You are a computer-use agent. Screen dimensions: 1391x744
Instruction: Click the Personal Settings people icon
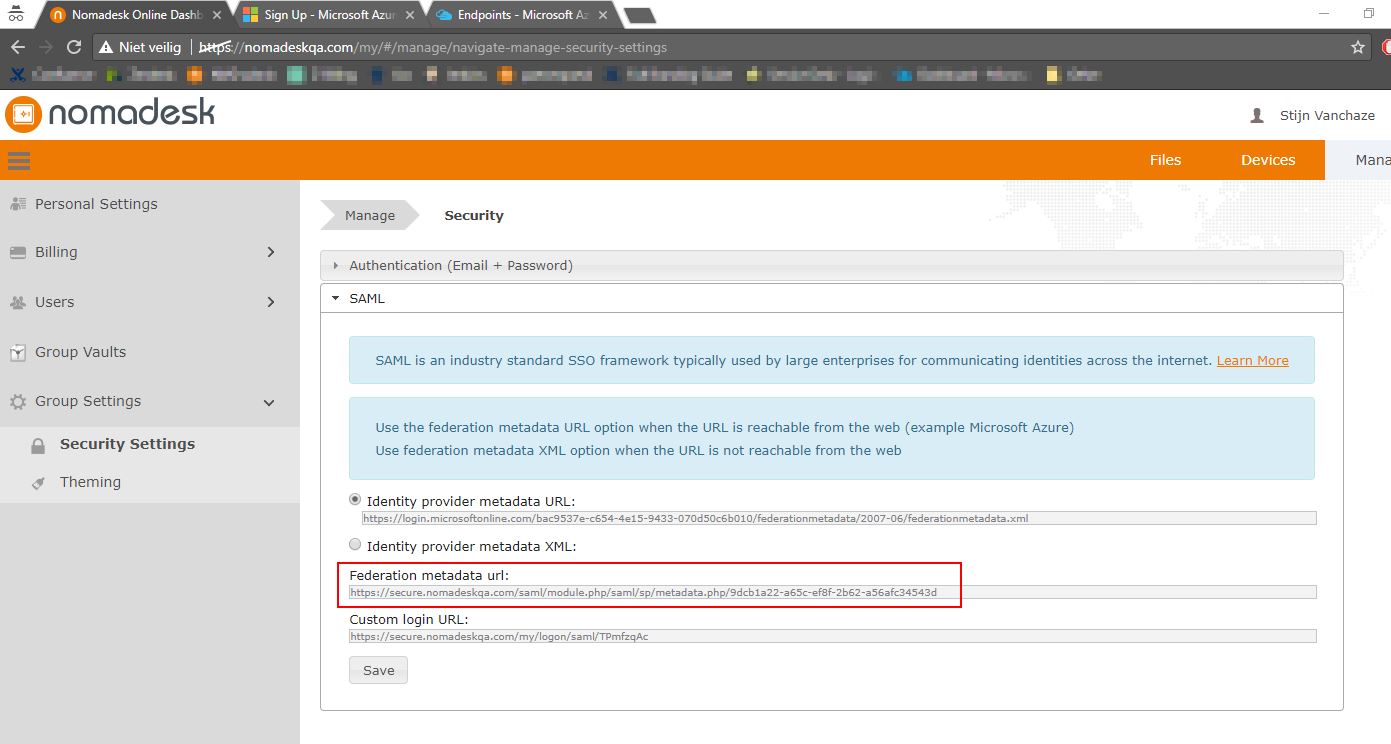(17, 204)
